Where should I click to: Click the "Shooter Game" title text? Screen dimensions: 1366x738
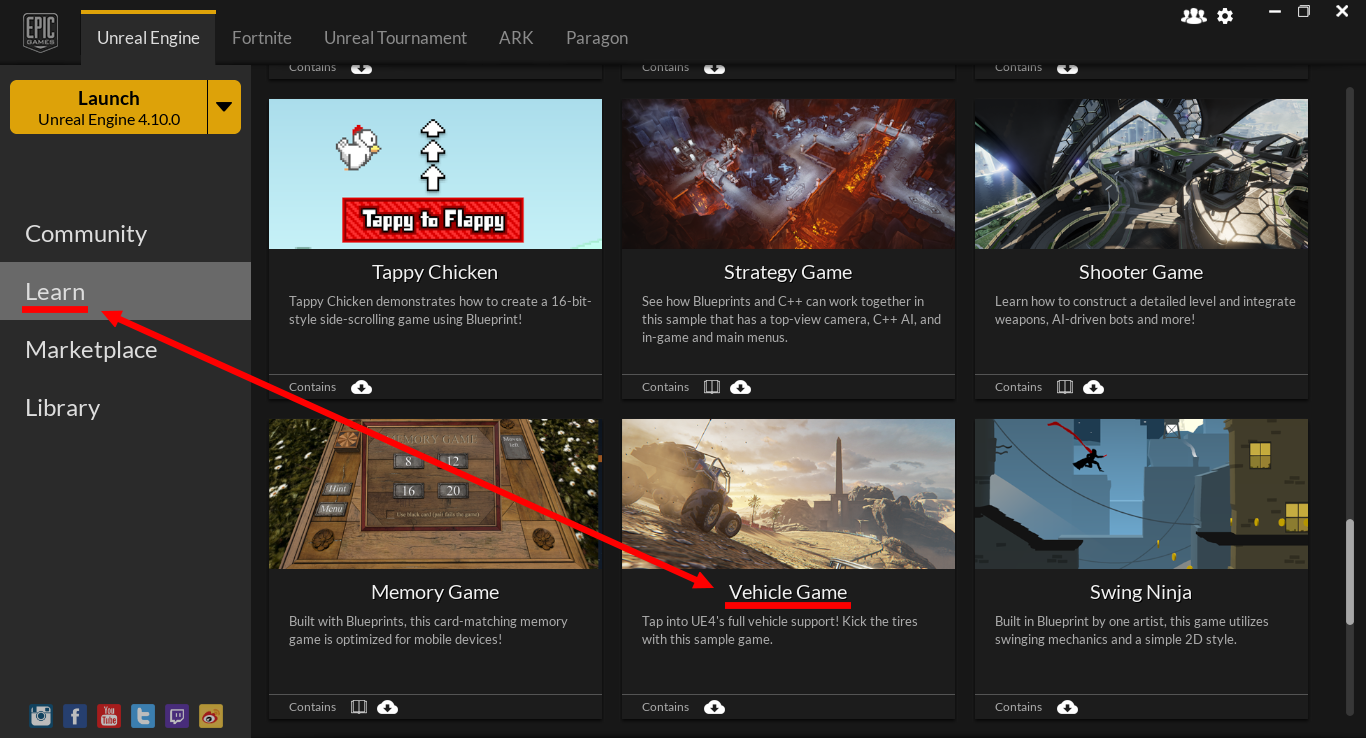coord(1141,272)
